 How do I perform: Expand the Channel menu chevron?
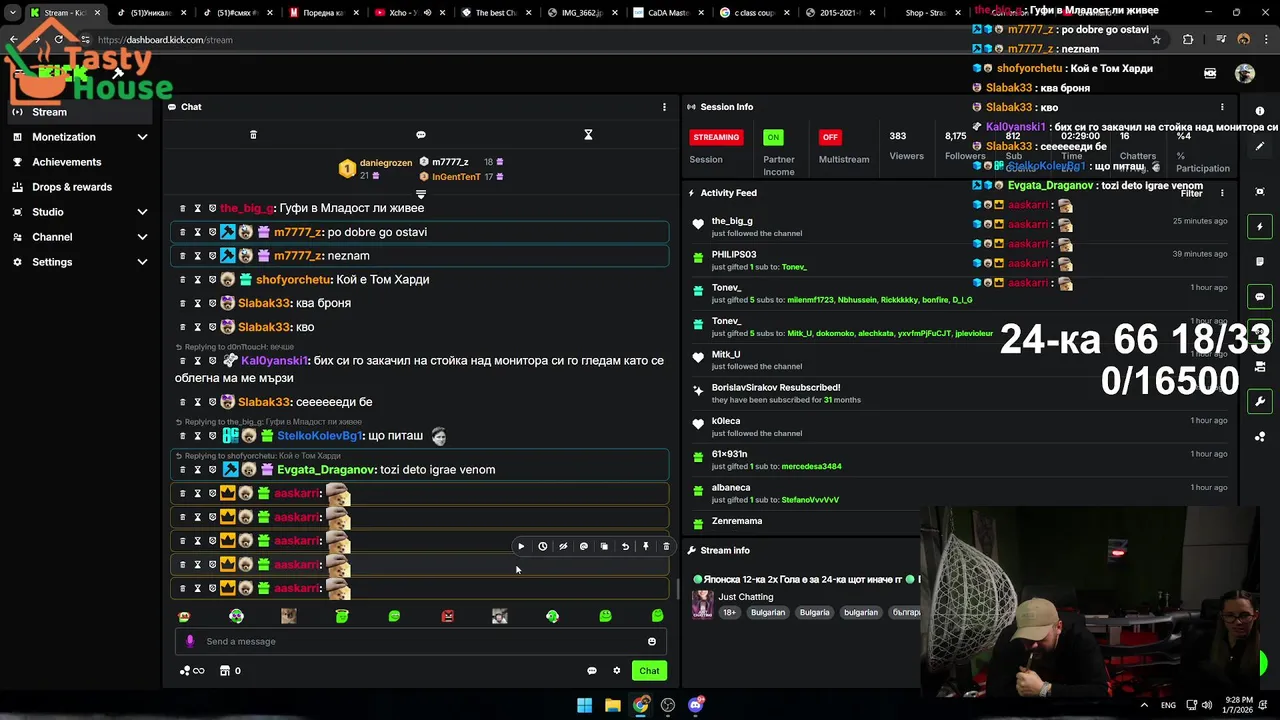(142, 237)
